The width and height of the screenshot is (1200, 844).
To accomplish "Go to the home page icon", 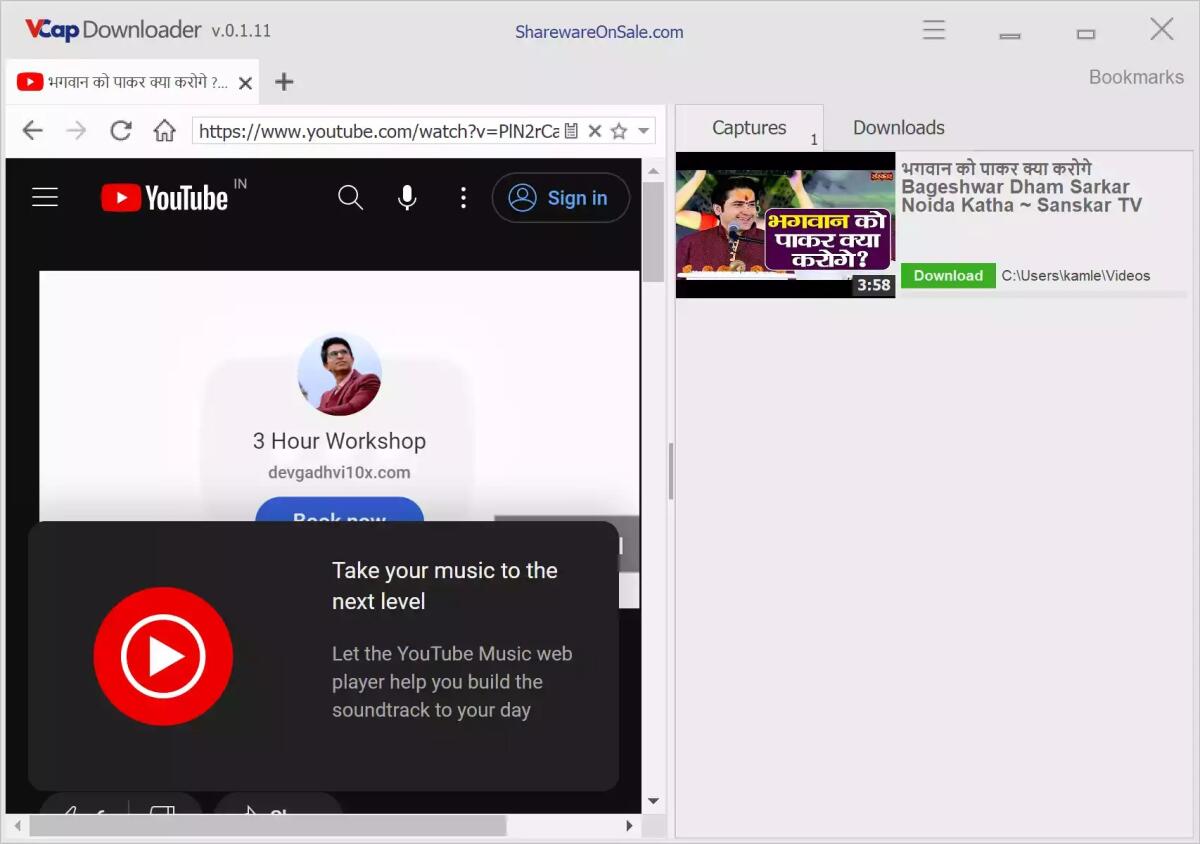I will 164,131.
